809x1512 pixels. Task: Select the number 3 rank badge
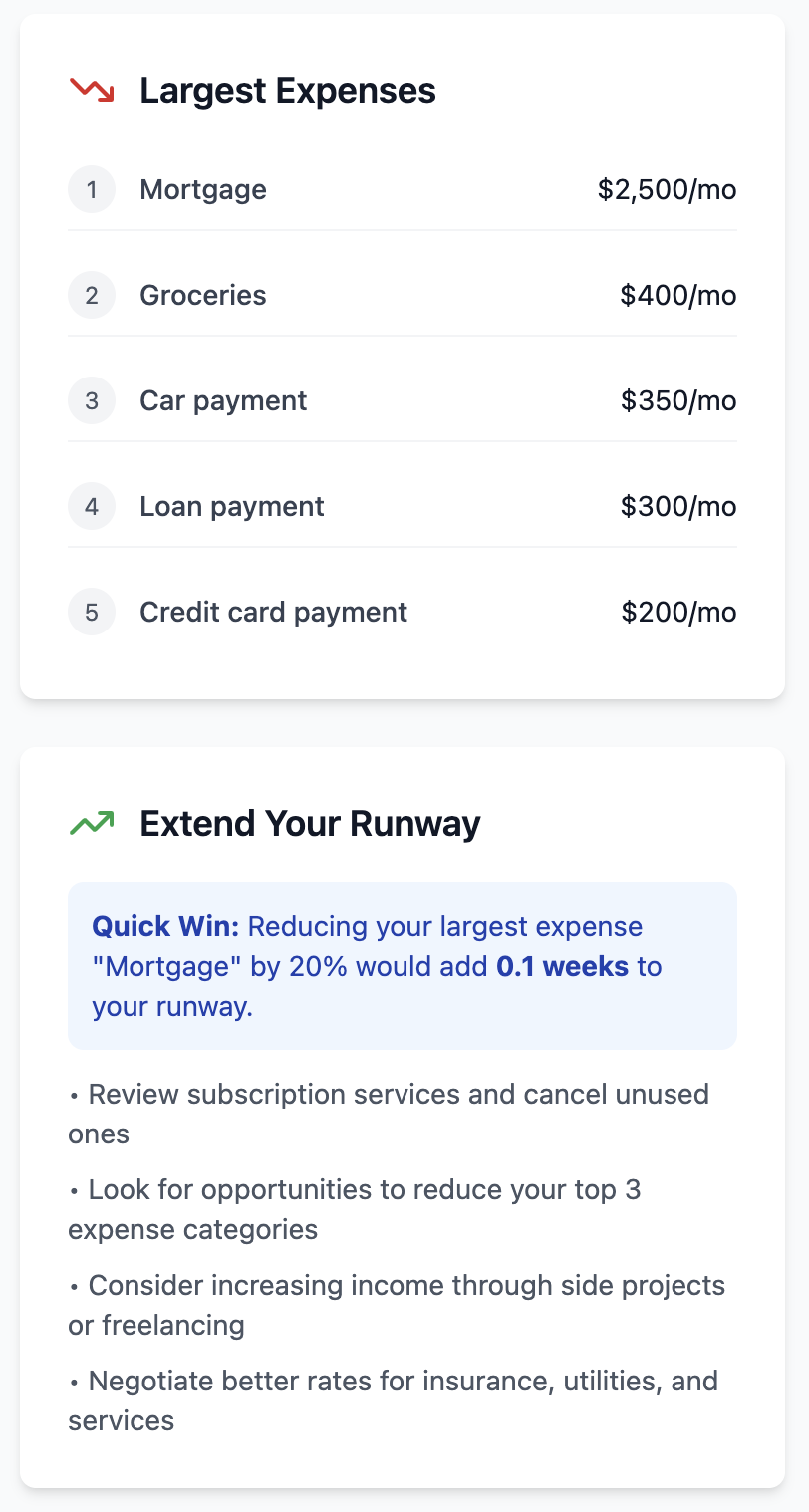[92, 400]
